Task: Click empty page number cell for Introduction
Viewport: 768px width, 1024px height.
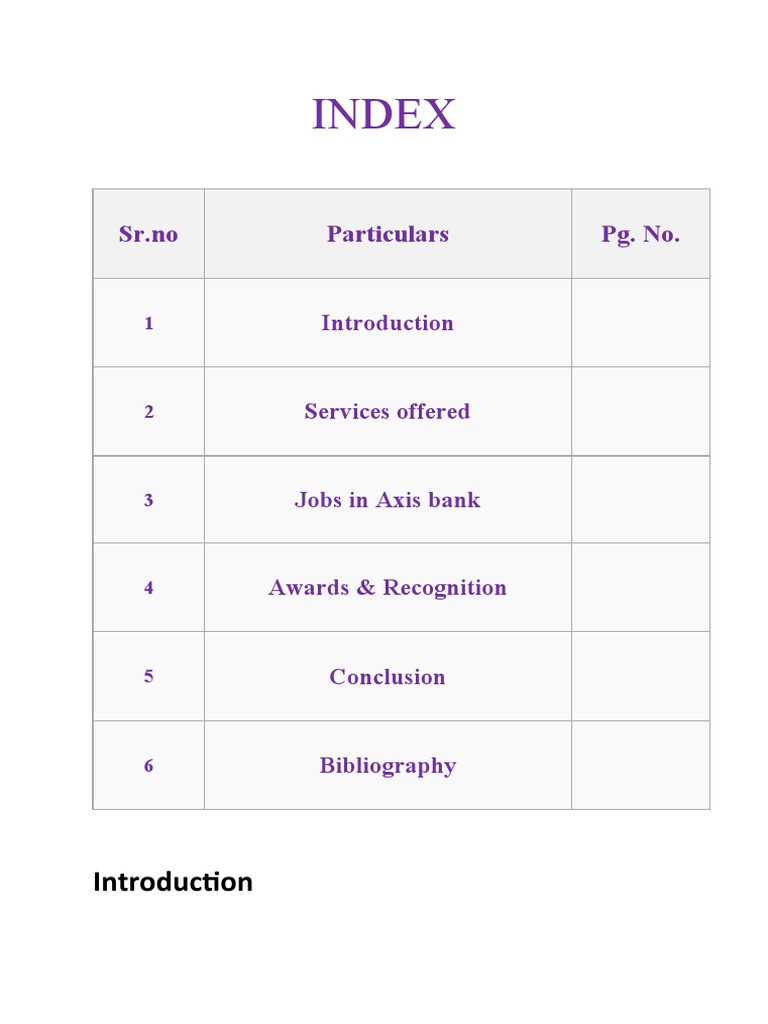Action: 640,323
